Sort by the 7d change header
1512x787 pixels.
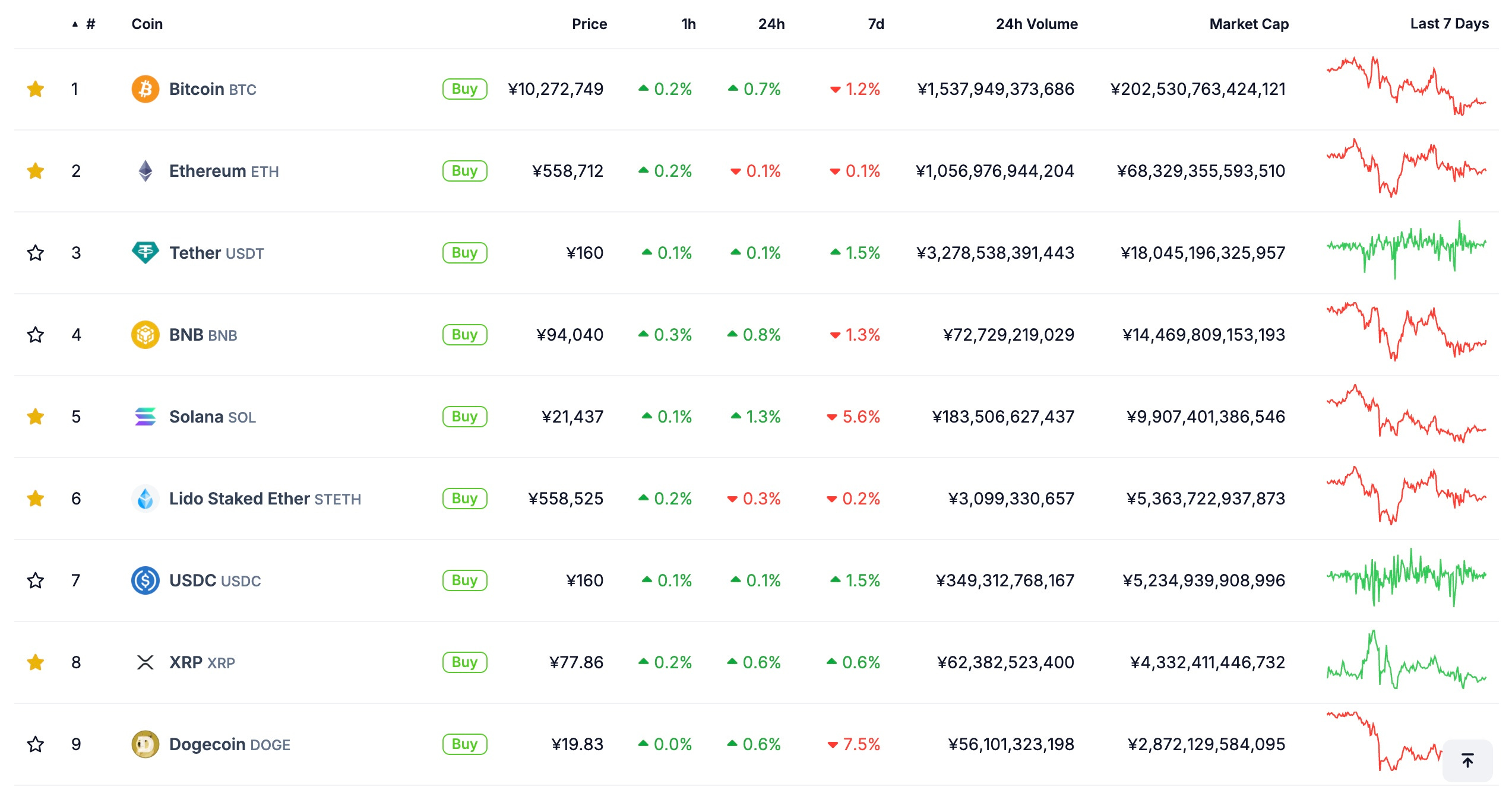(875, 24)
